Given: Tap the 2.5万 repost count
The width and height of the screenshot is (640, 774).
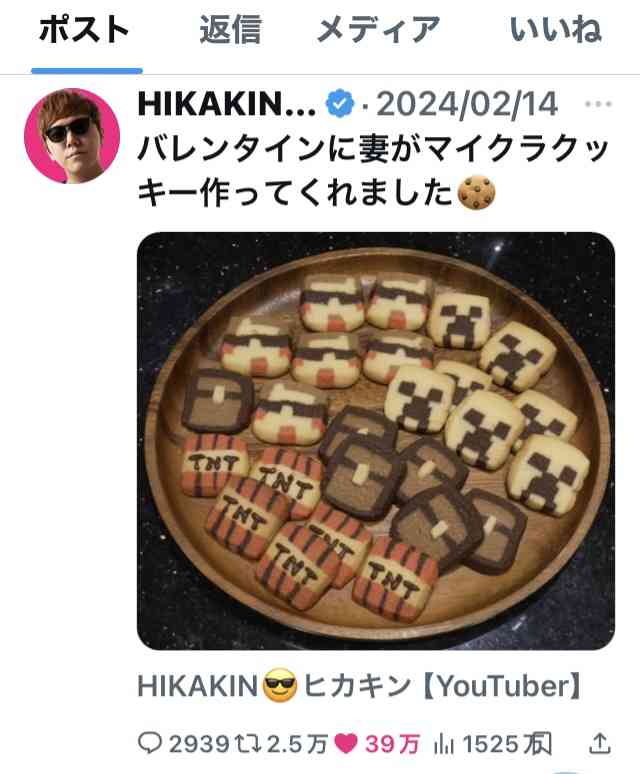Looking at the screenshot, I should 297,744.
